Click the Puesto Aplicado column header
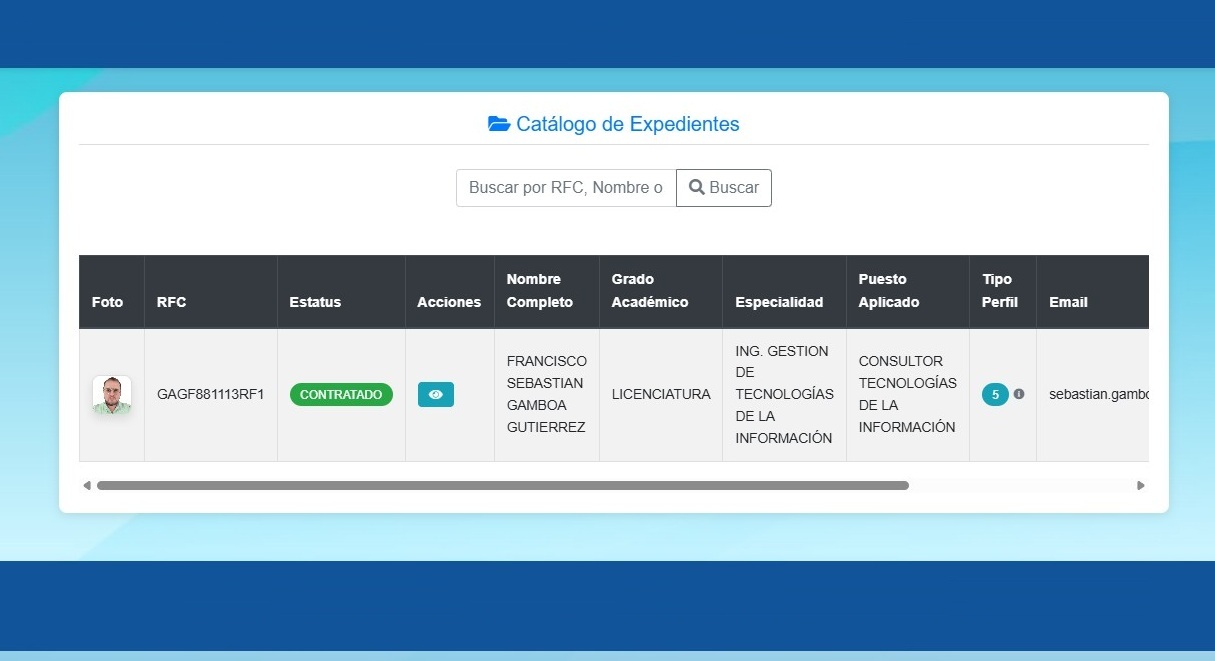Viewport: 1215px width, 661px height. click(x=889, y=291)
